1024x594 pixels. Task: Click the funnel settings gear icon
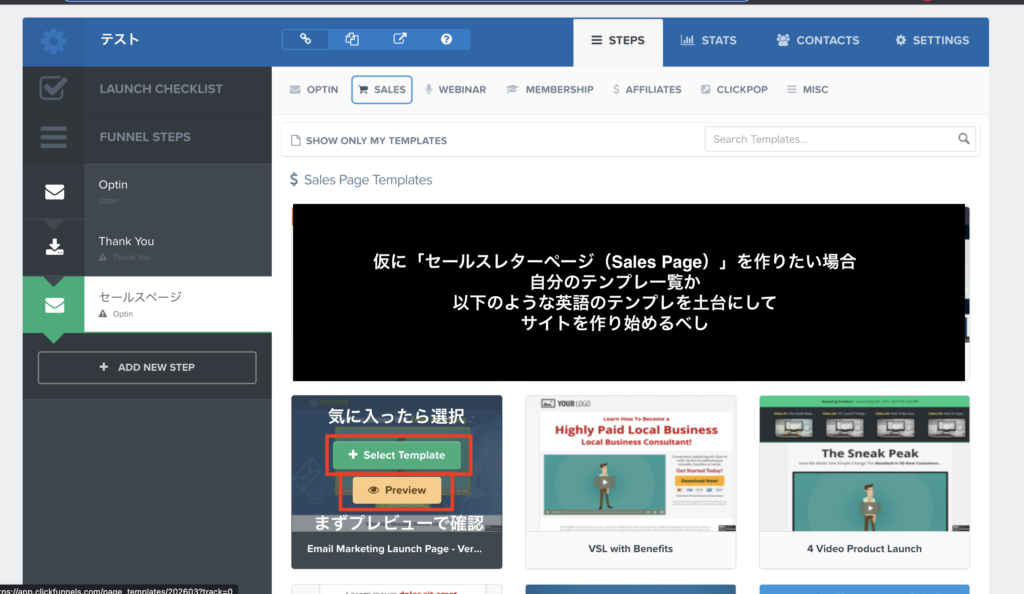pos(53,41)
